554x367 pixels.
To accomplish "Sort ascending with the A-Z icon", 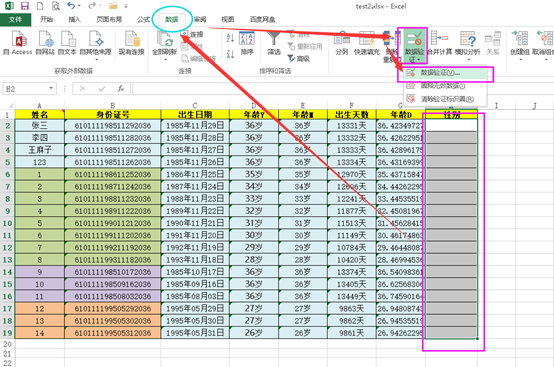I will coord(230,38).
